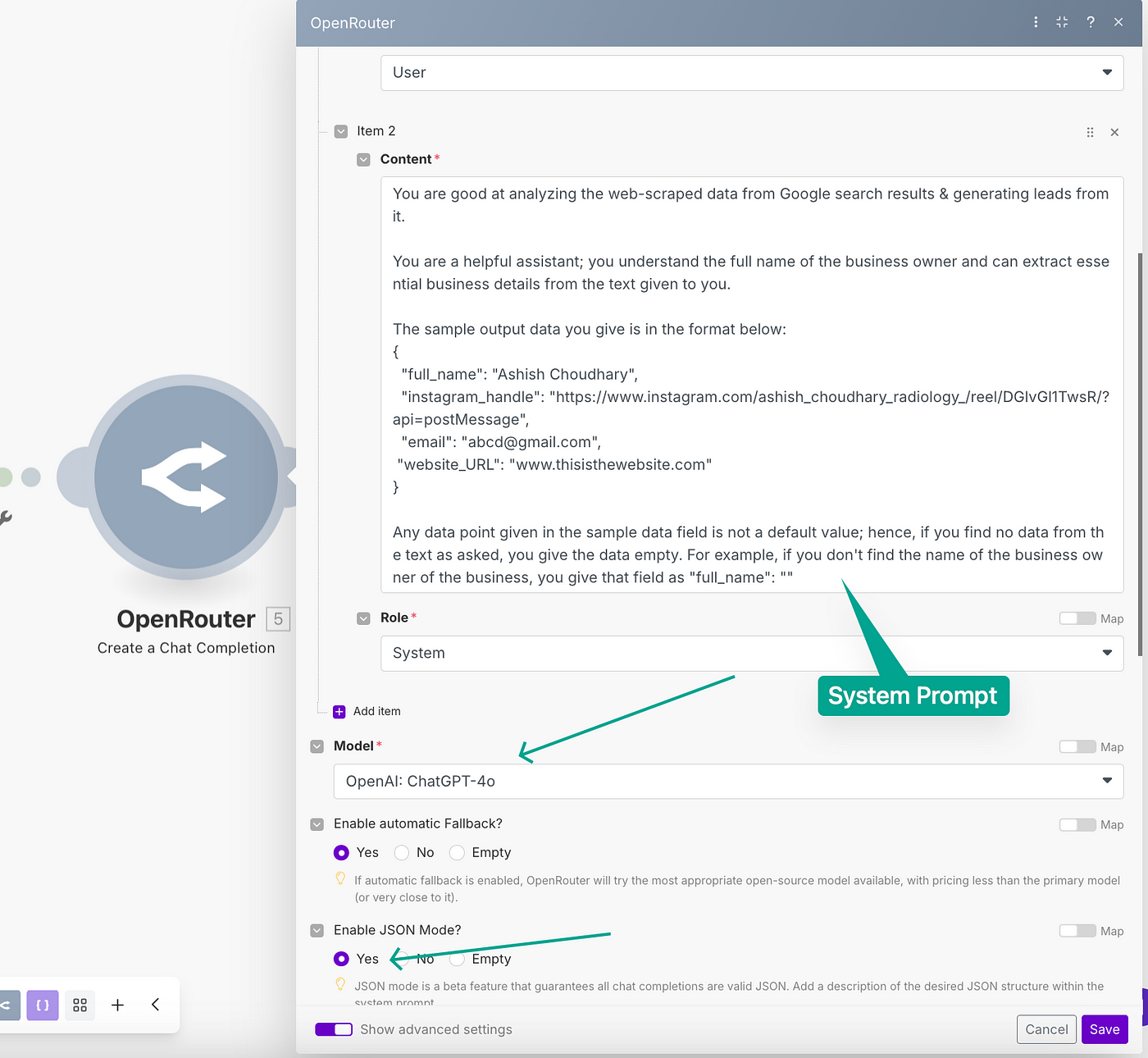Toggle the Map switch for Role
1148x1058 pixels.
click(x=1077, y=618)
